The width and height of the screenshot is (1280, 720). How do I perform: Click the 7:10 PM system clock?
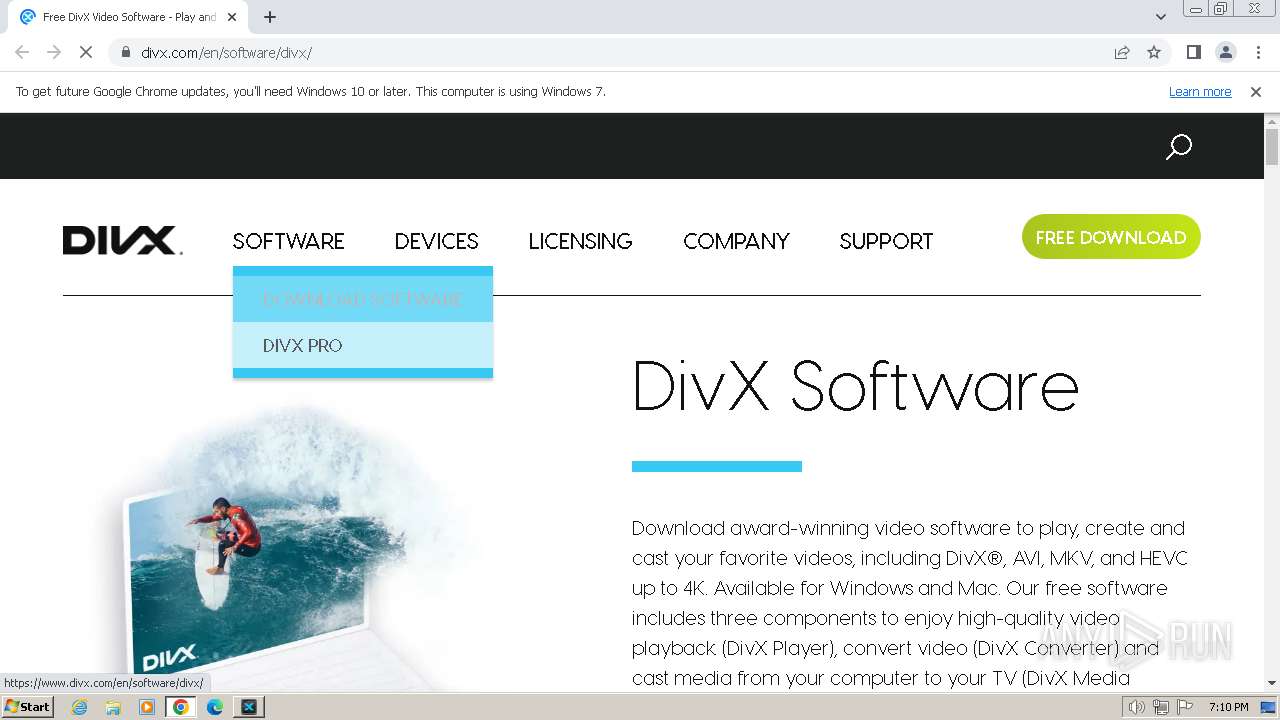point(1229,707)
